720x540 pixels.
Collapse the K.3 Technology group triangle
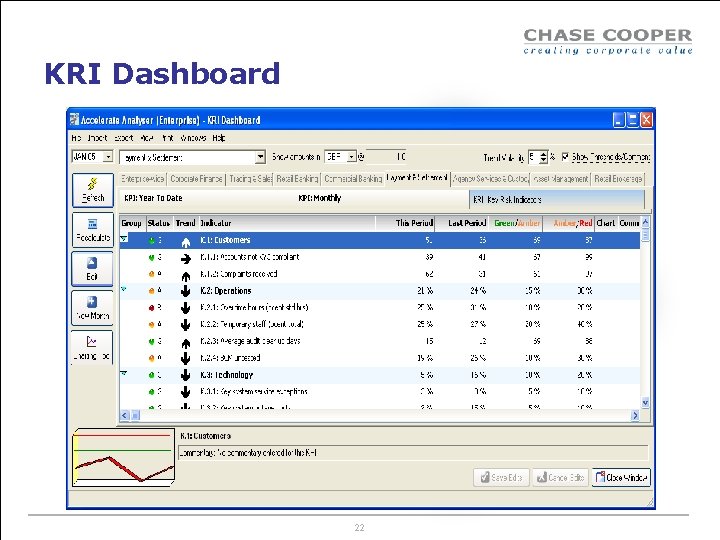(124, 373)
